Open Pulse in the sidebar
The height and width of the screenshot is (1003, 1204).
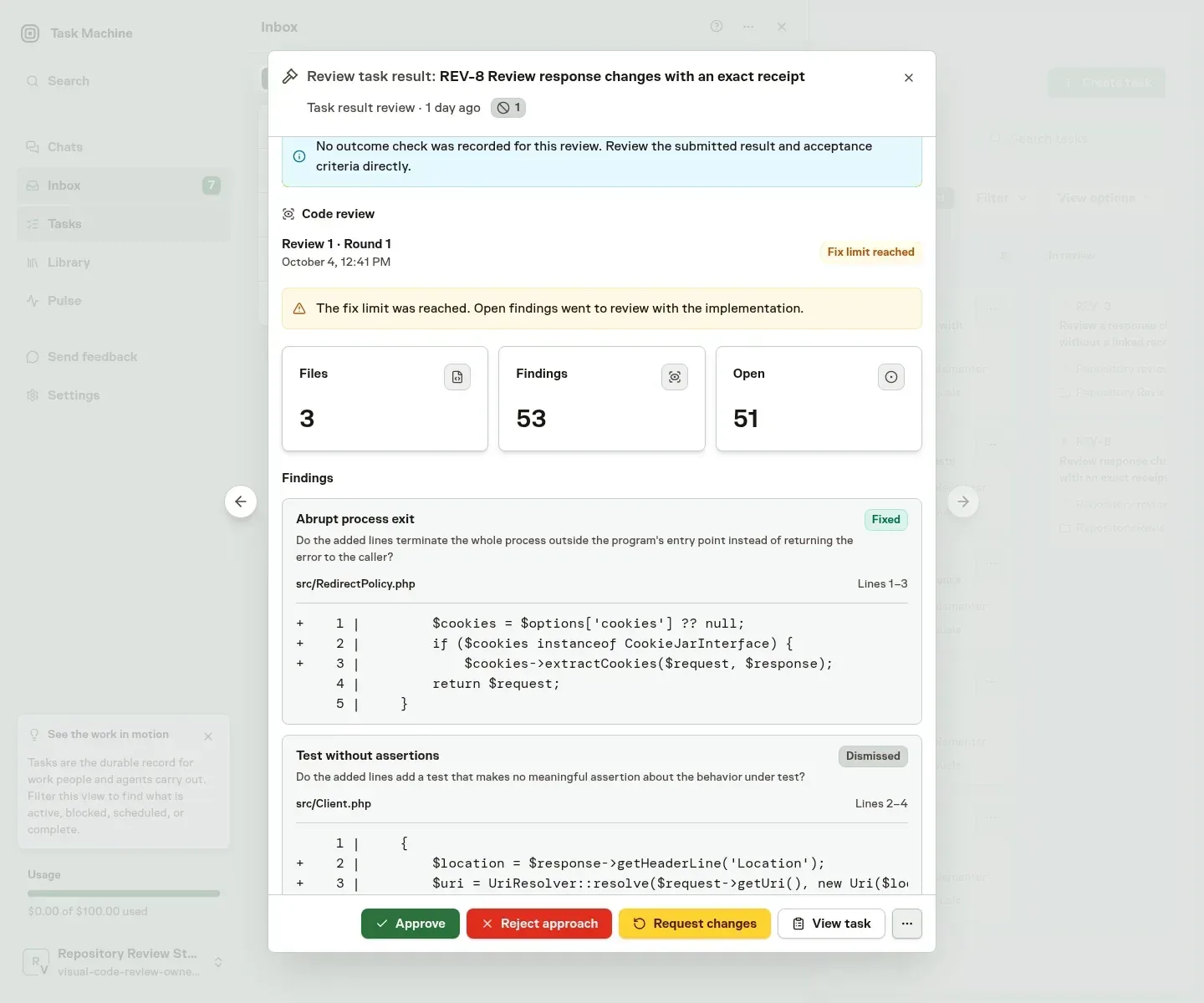coord(124,301)
